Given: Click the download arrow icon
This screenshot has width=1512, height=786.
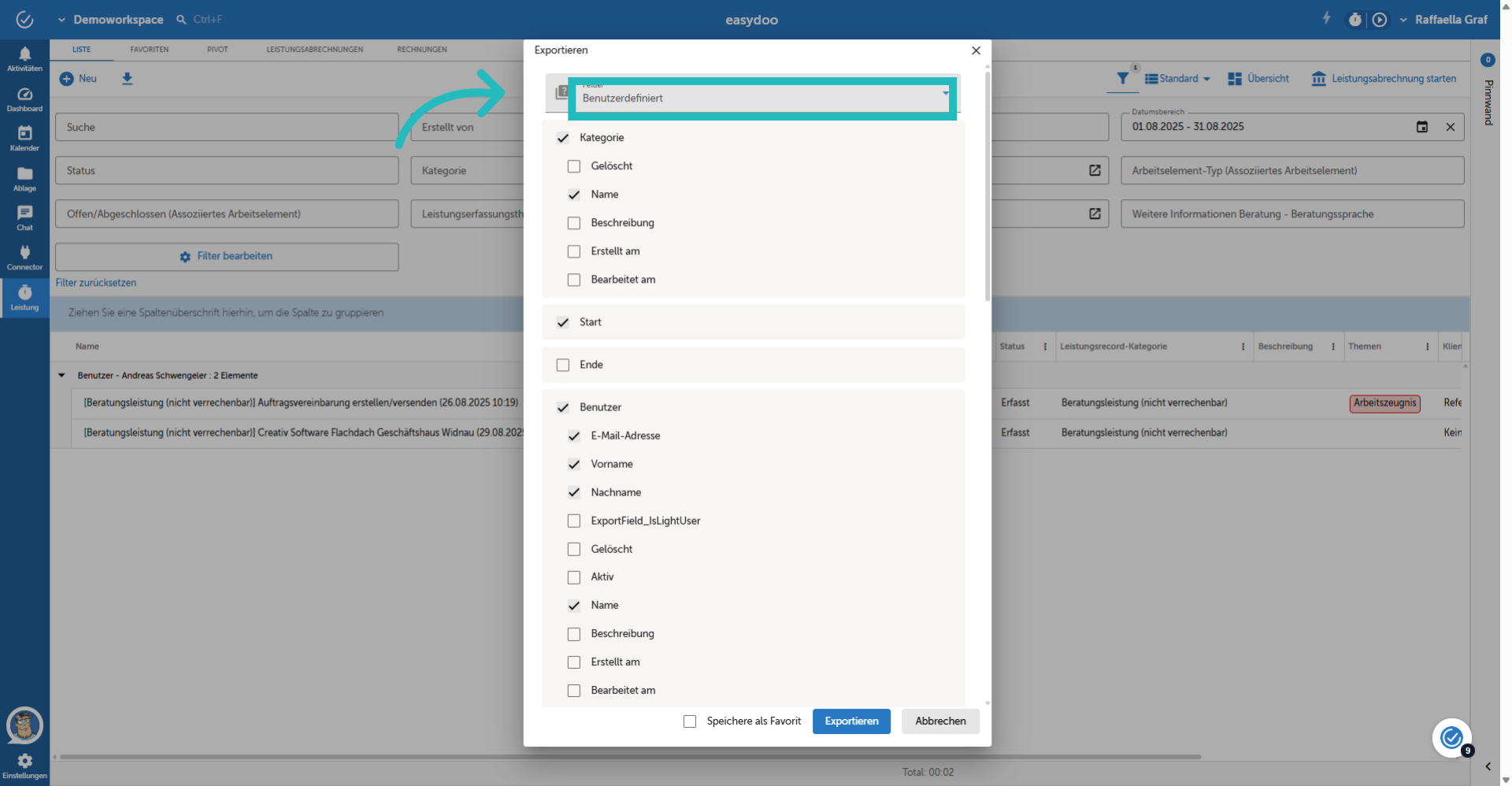Looking at the screenshot, I should (127, 79).
